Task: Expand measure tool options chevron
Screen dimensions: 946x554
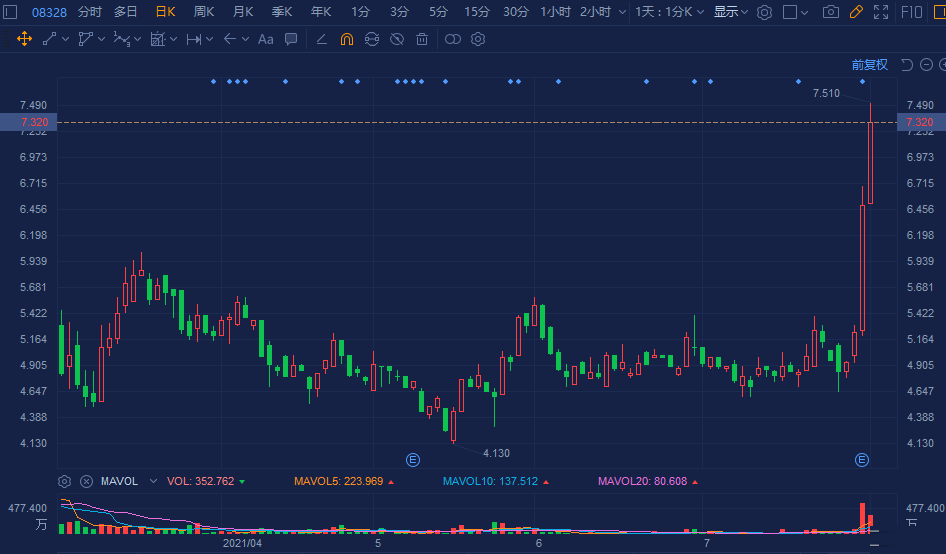Action: pyautogui.click(x=173, y=39)
